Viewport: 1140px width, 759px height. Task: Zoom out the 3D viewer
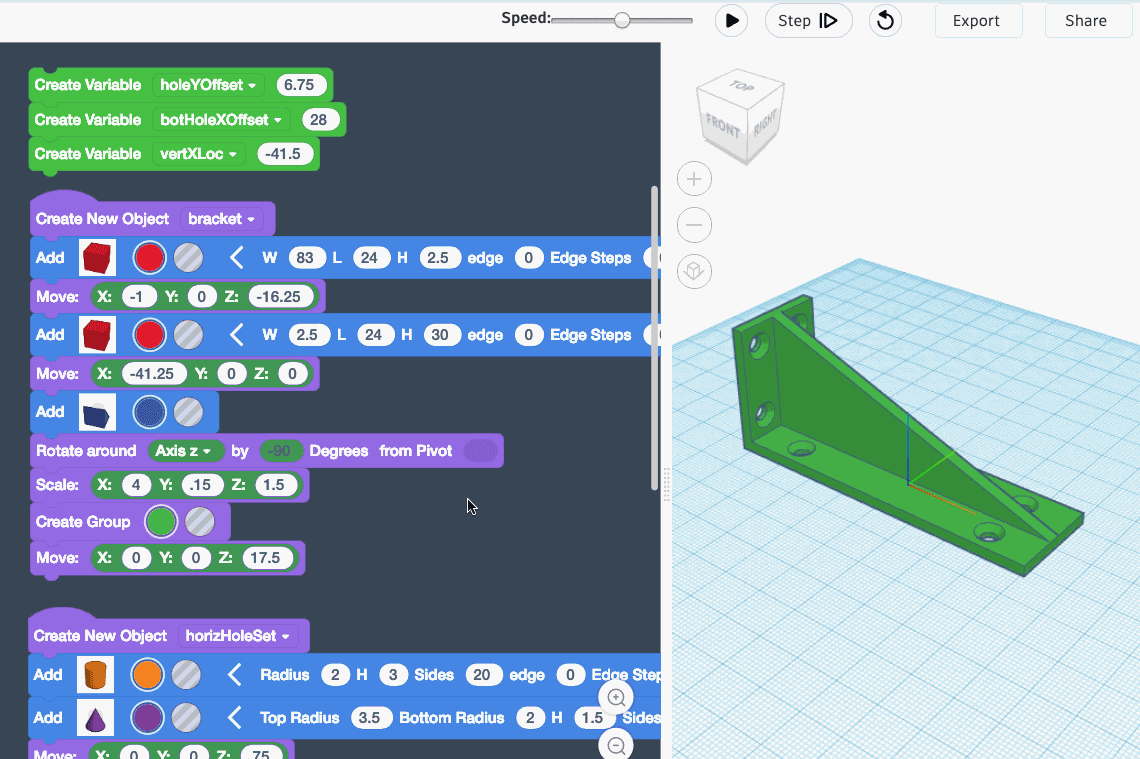point(694,225)
